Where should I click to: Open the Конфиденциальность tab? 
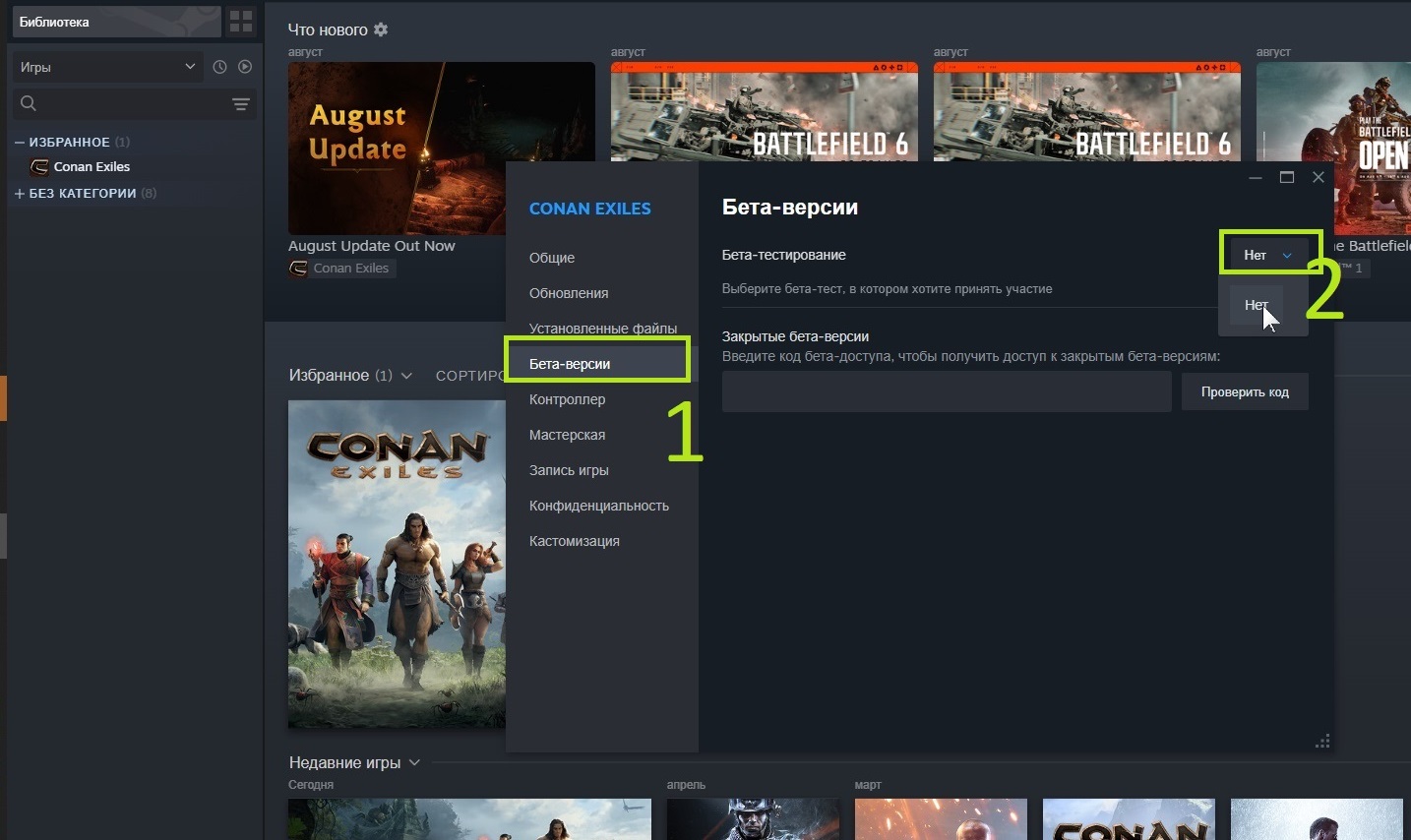tap(599, 506)
